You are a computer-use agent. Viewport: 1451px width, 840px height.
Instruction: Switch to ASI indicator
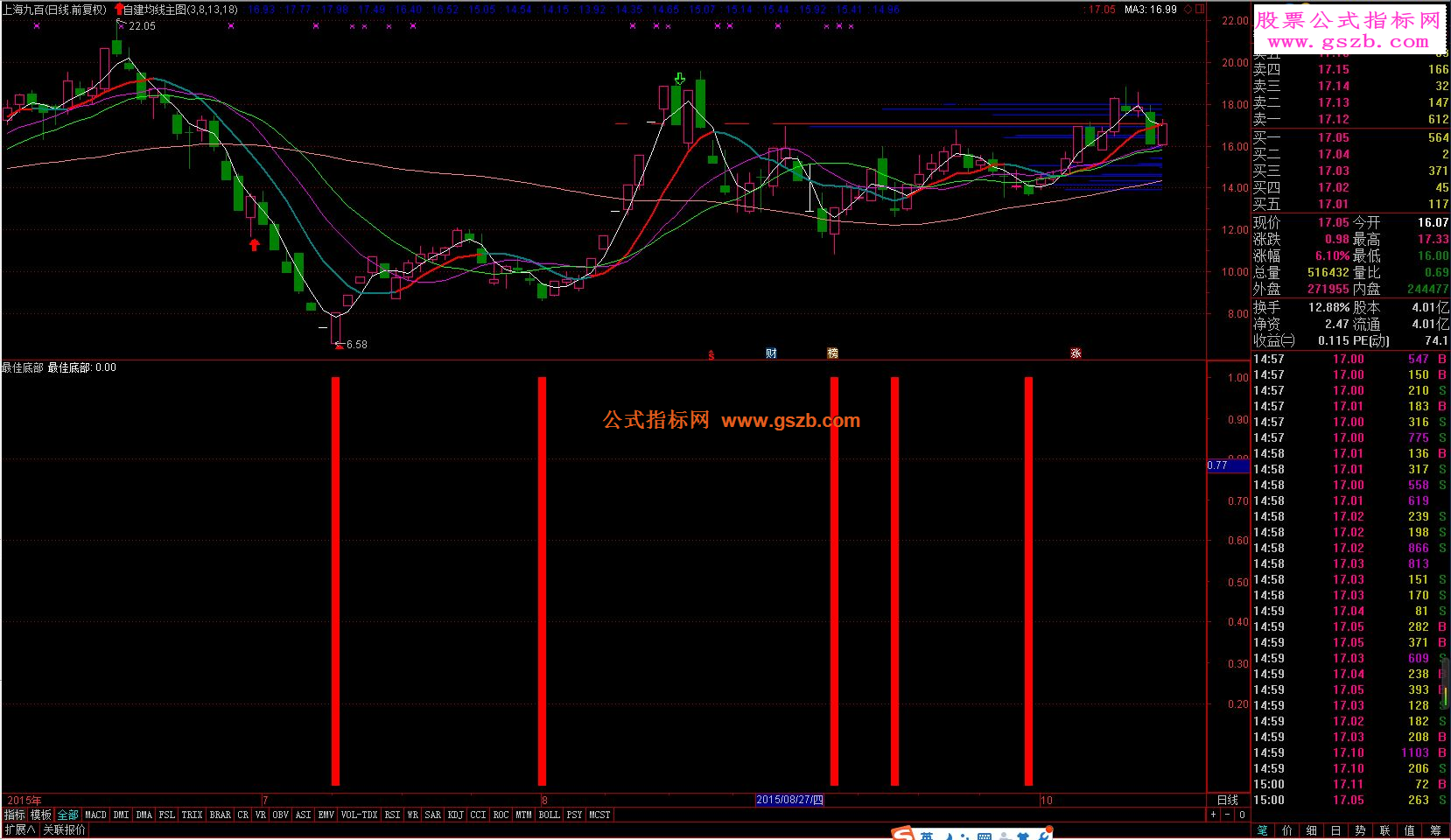click(x=303, y=815)
